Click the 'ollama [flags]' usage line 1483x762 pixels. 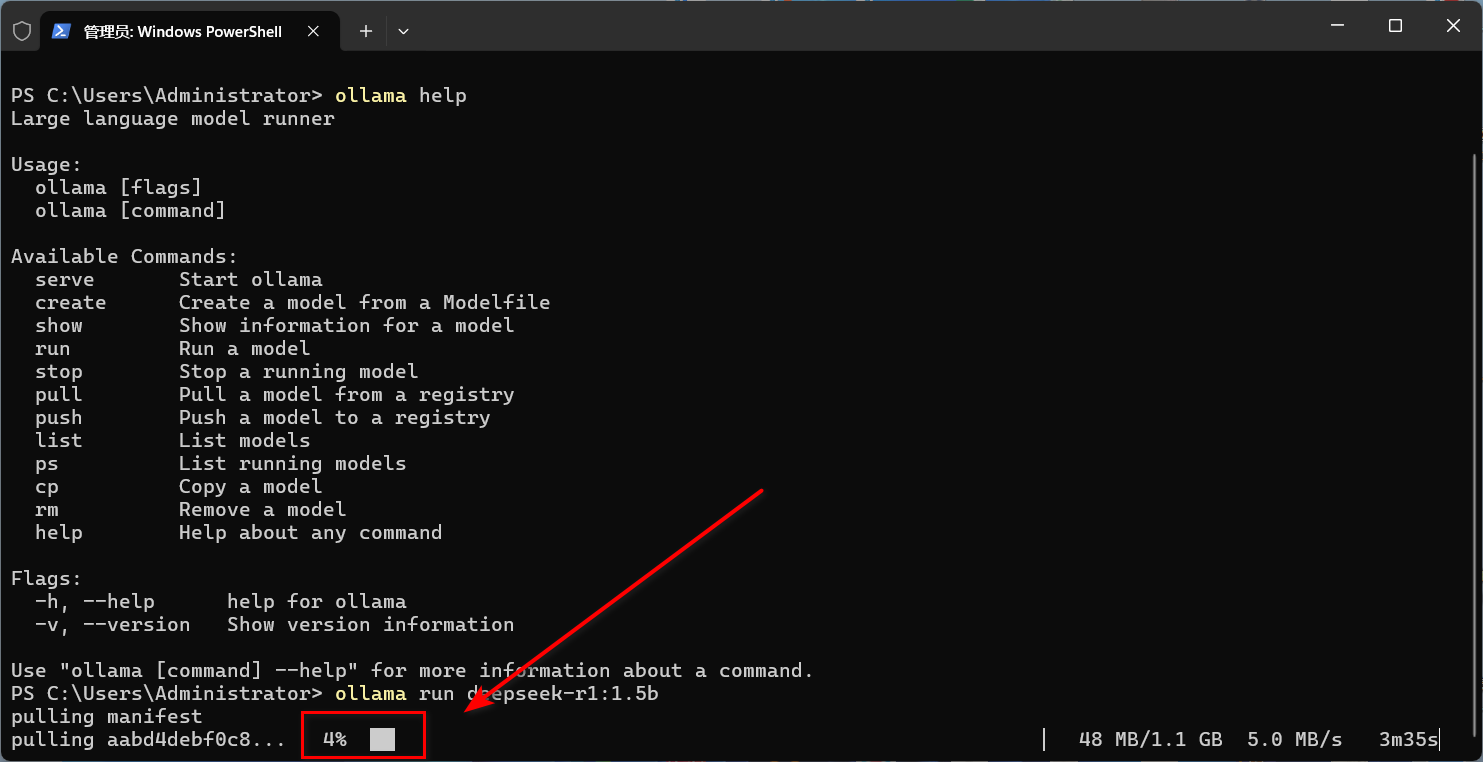119,188
